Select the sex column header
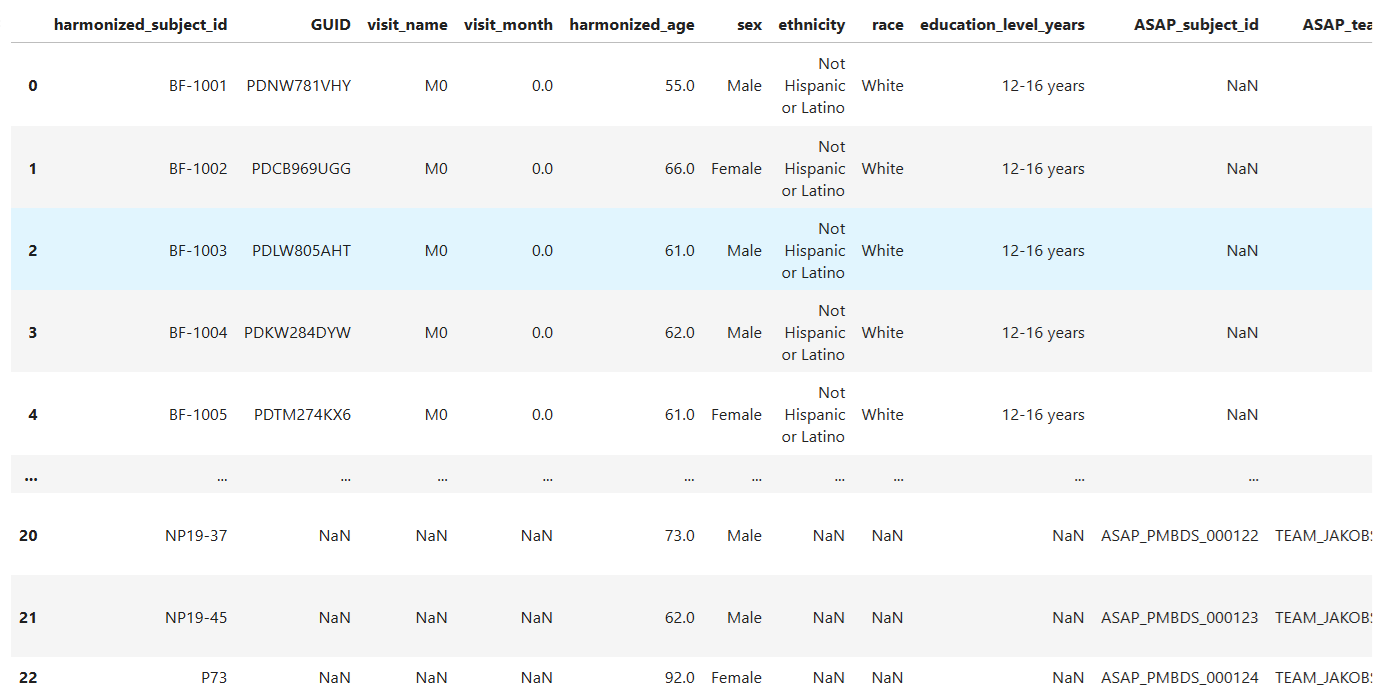 [x=749, y=24]
